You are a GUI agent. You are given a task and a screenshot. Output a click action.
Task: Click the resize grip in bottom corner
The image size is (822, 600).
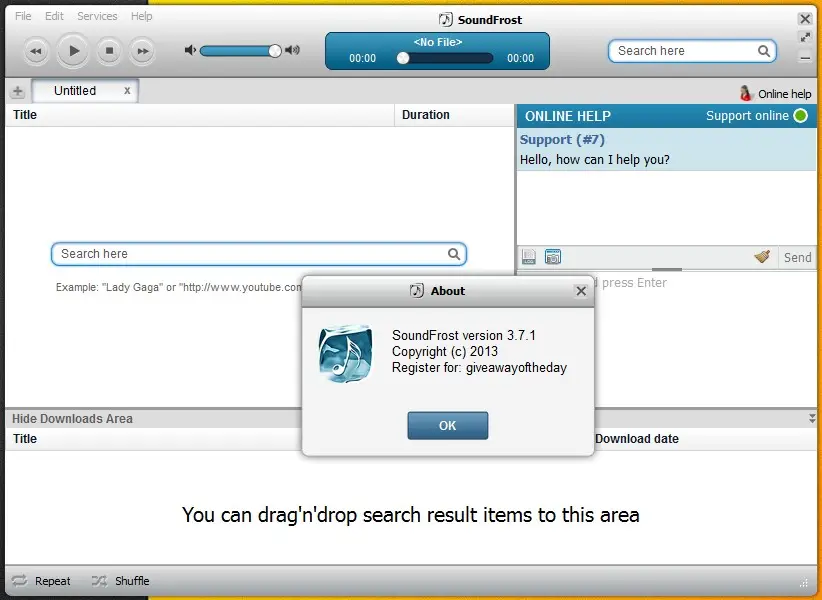pos(804,582)
